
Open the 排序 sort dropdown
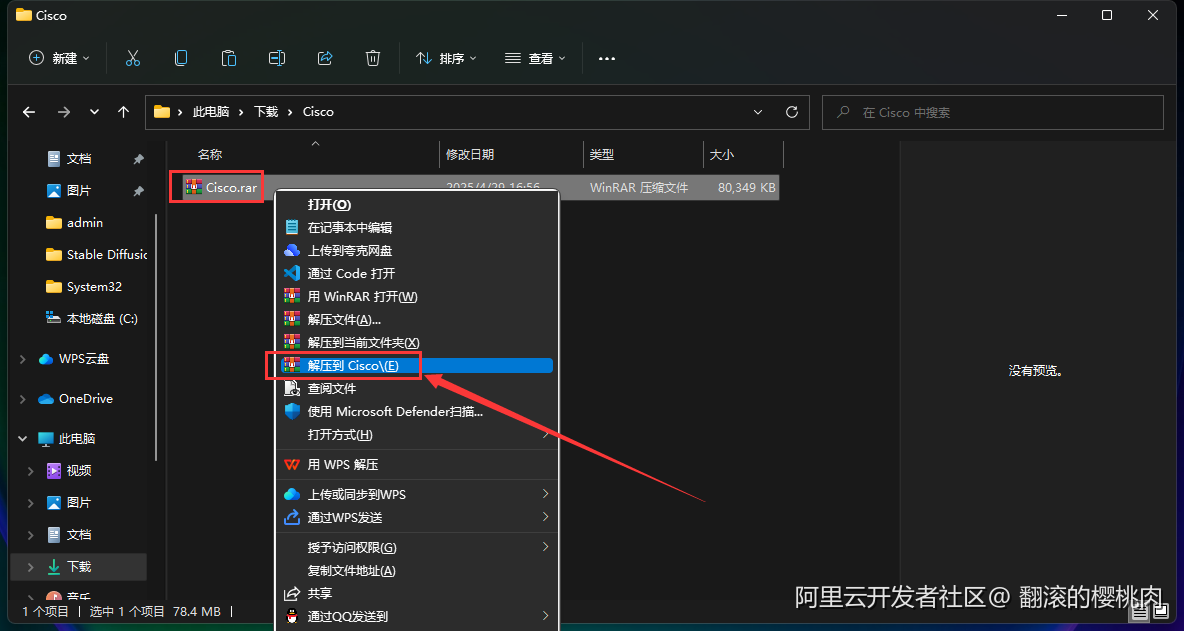(x=447, y=58)
